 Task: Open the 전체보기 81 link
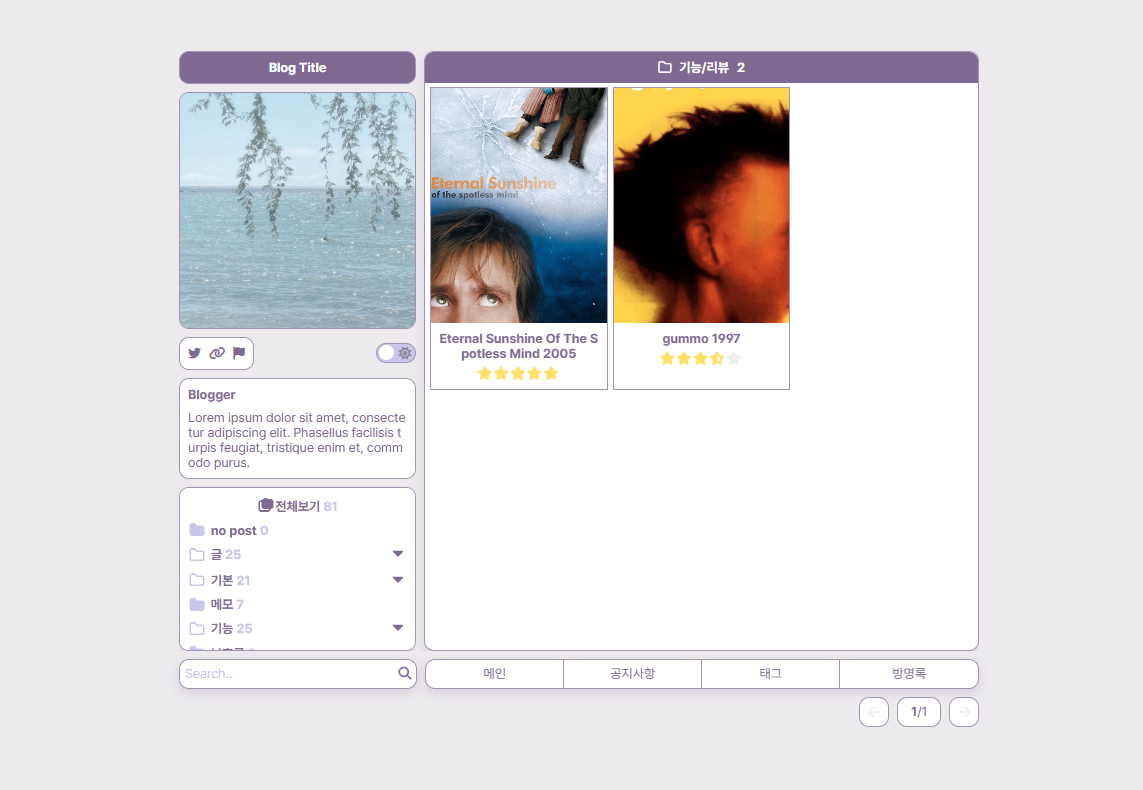point(298,506)
